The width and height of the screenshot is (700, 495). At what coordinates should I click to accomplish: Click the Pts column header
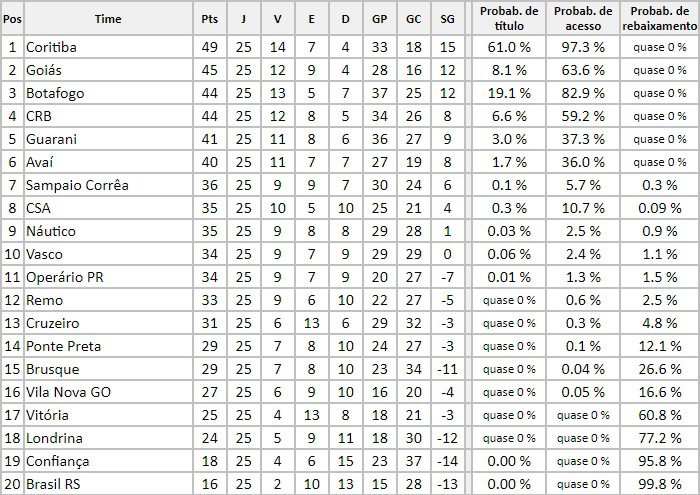(209, 19)
